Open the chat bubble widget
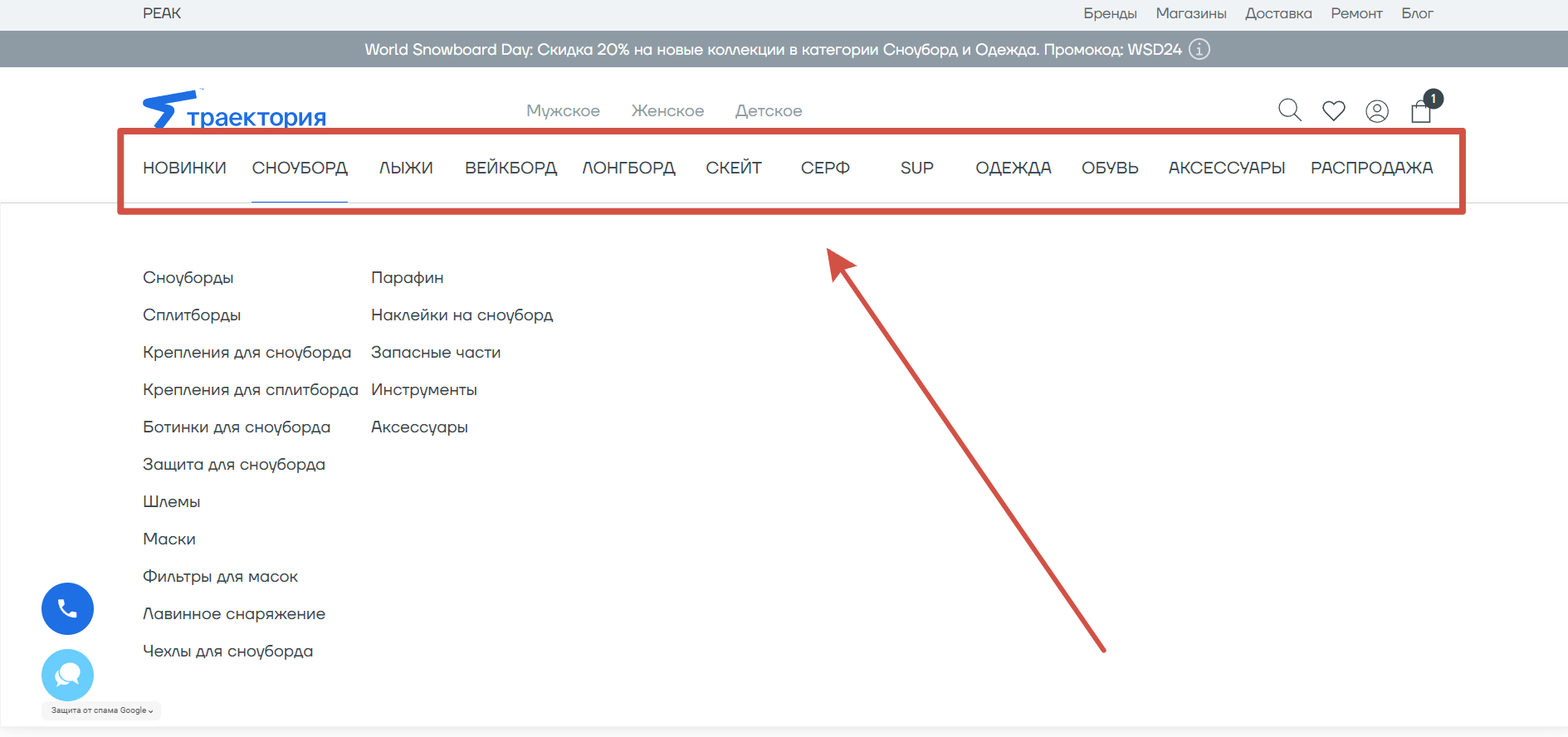Image resolution: width=1568 pixels, height=737 pixels. [x=67, y=675]
